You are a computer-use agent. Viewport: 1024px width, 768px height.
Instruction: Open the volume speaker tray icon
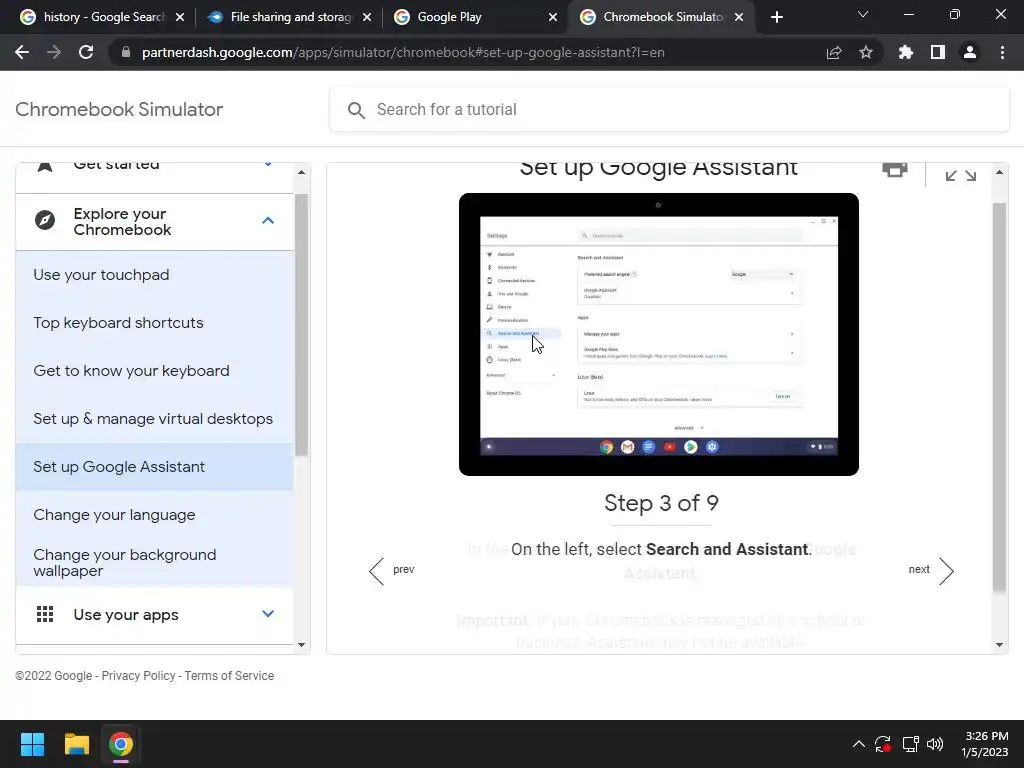tap(935, 744)
